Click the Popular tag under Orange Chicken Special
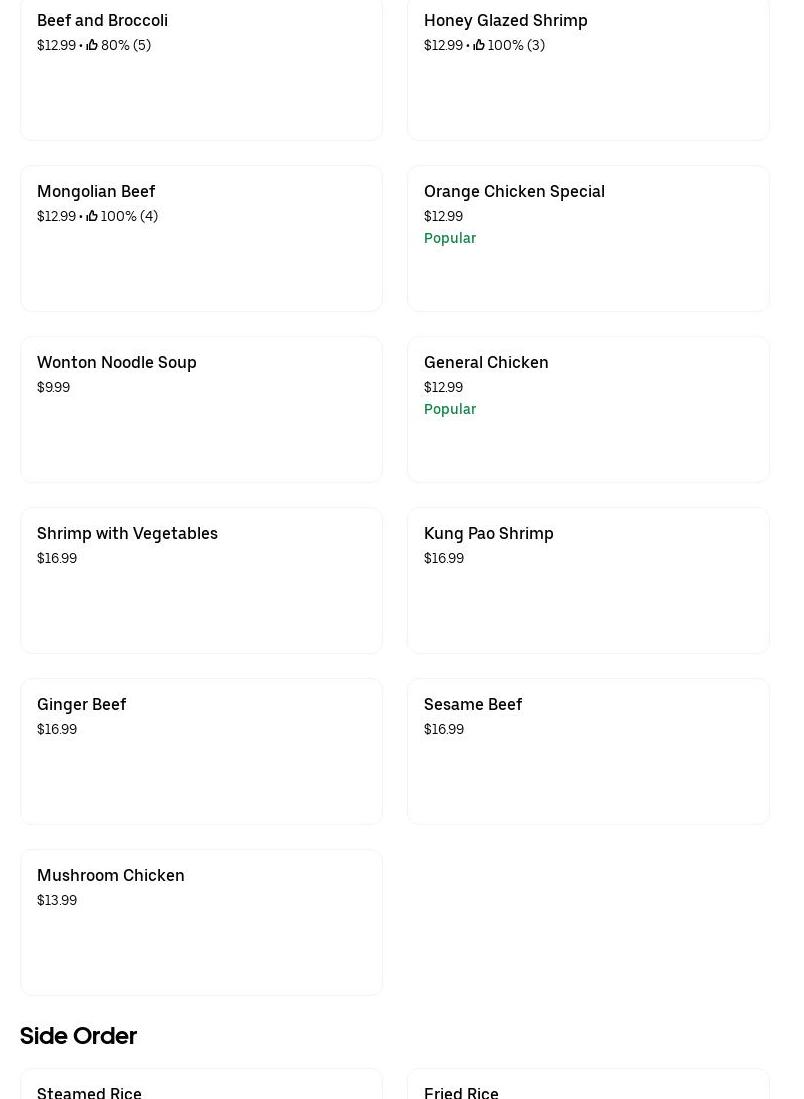This screenshot has height=1099, width=804. click(x=450, y=238)
